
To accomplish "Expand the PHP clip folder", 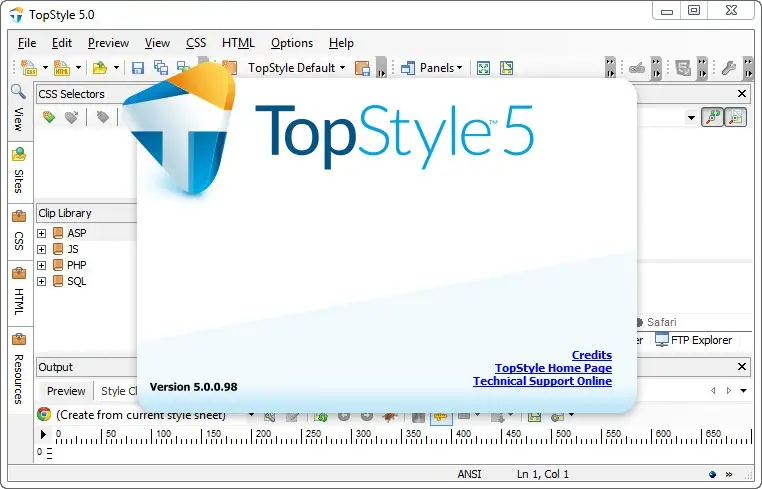I will pyautogui.click(x=42, y=265).
